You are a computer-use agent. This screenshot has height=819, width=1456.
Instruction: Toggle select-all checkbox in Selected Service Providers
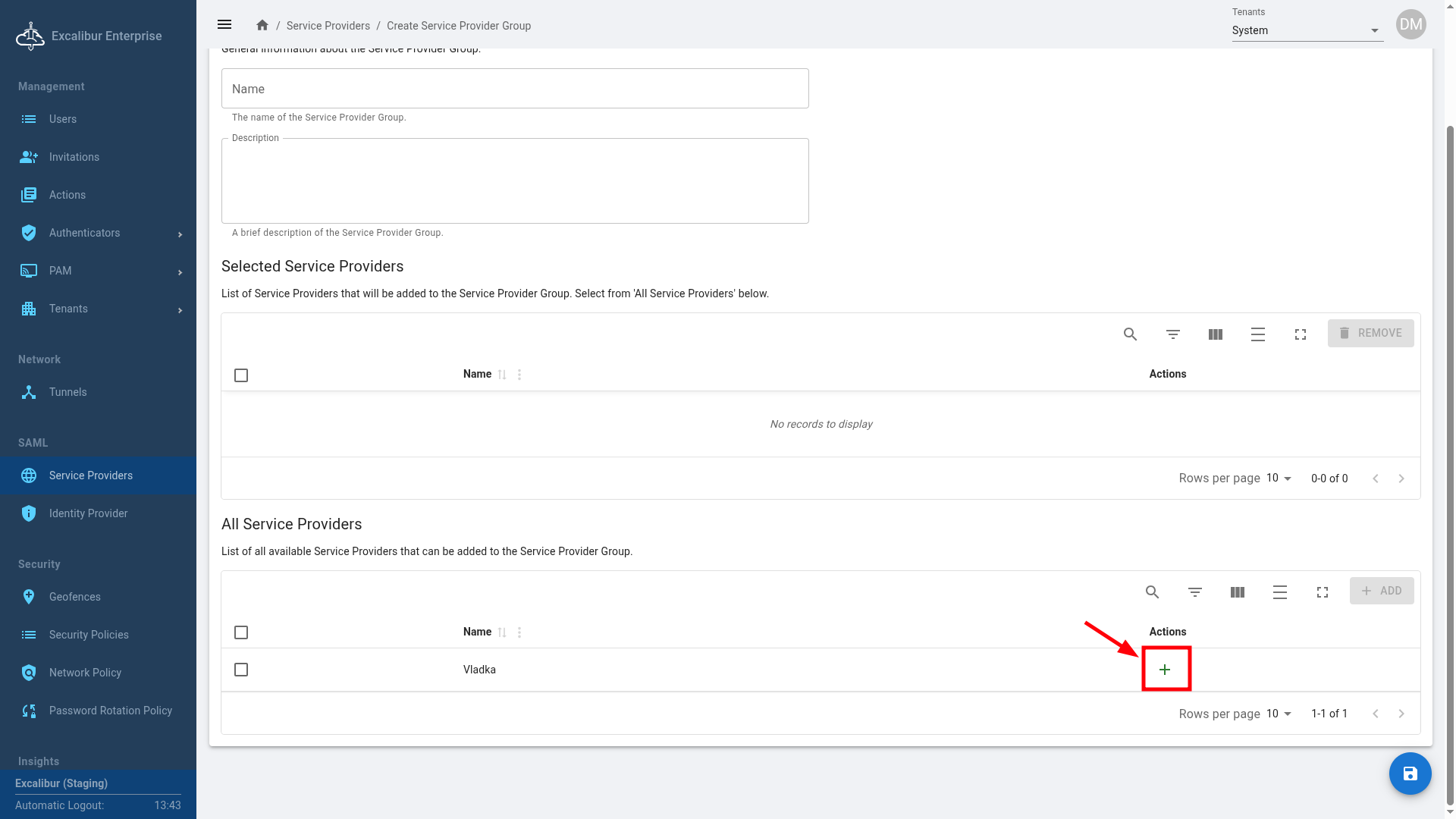241,375
